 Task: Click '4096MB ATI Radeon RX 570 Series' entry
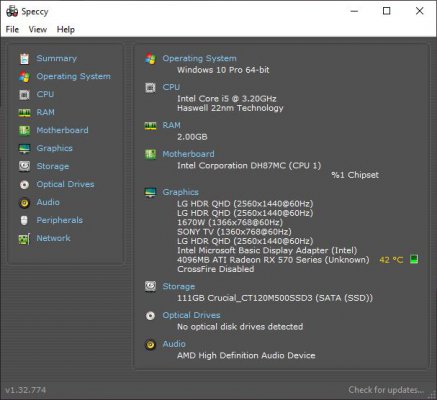273,260
